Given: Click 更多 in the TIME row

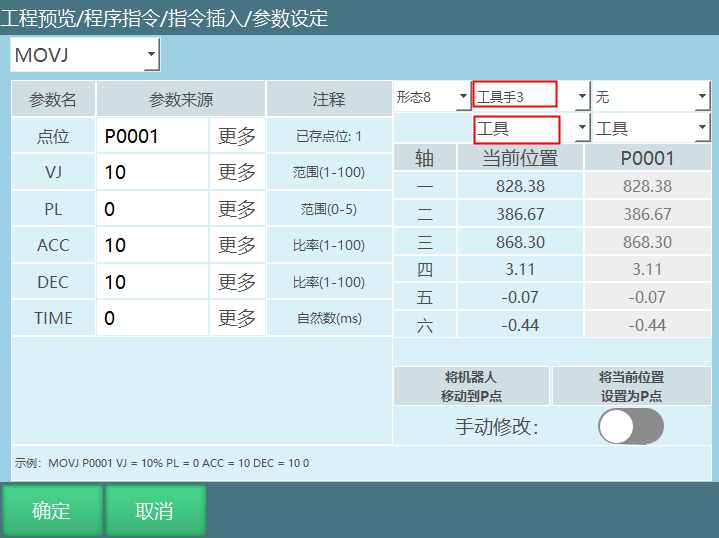Looking at the screenshot, I should coord(237,318).
